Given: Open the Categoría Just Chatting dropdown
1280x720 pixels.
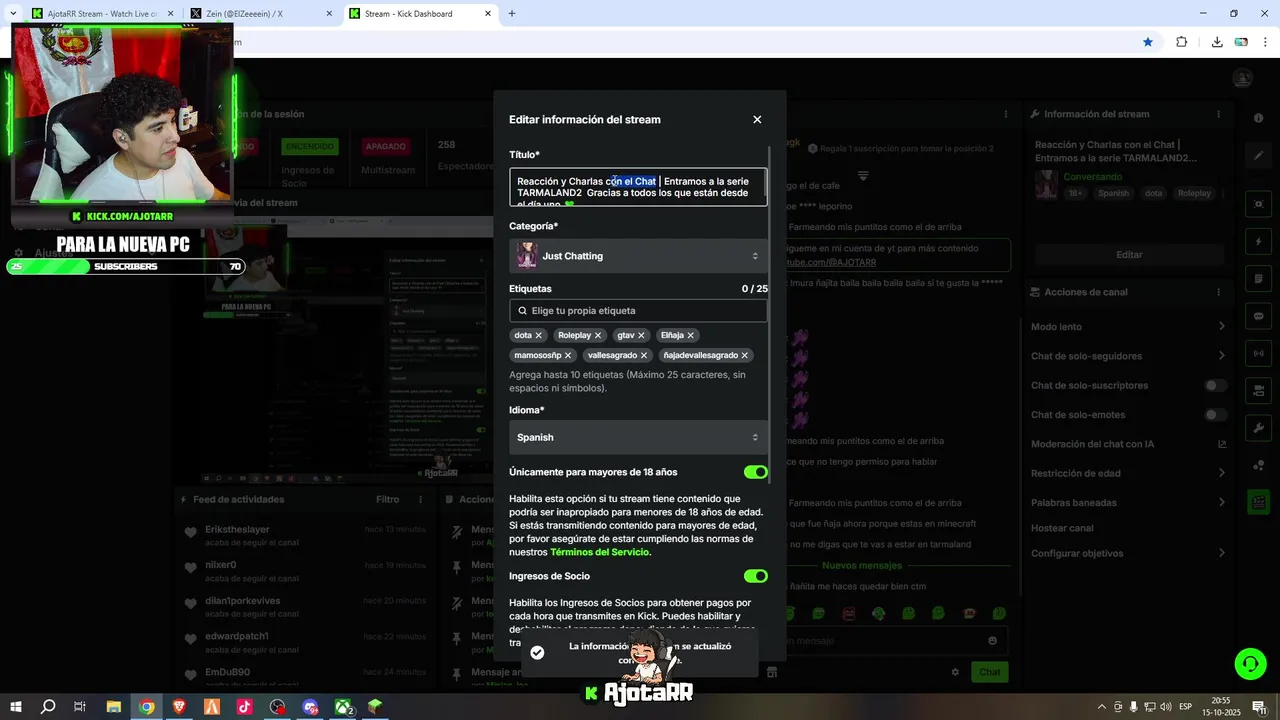Looking at the screenshot, I should click(638, 256).
